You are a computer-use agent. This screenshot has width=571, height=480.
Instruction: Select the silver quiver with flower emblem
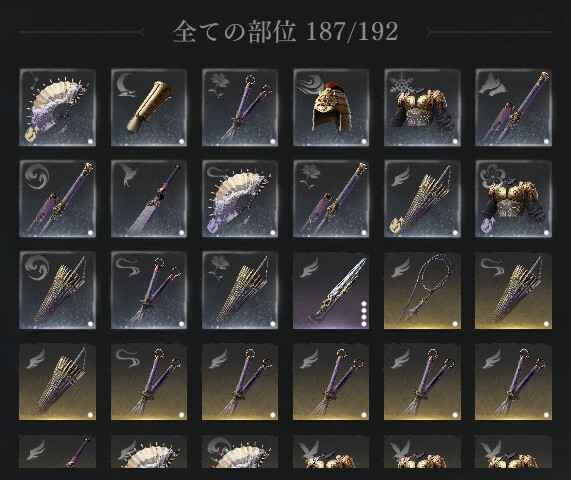[240, 290]
